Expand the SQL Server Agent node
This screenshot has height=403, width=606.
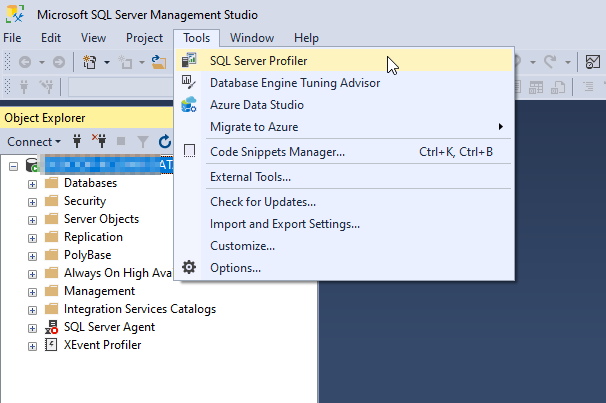(32, 328)
